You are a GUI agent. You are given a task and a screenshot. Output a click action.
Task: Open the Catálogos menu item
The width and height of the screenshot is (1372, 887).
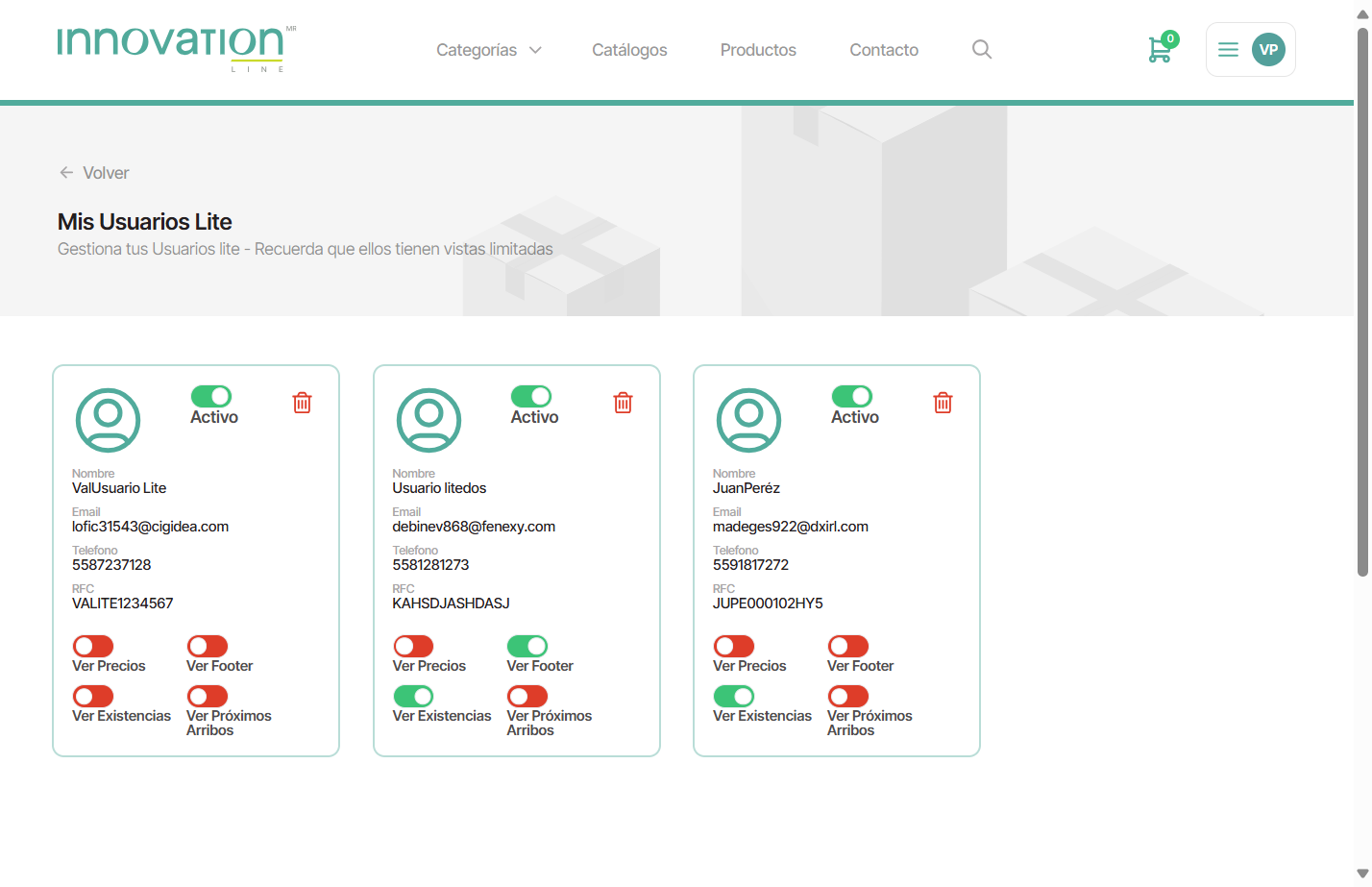pyautogui.click(x=629, y=50)
